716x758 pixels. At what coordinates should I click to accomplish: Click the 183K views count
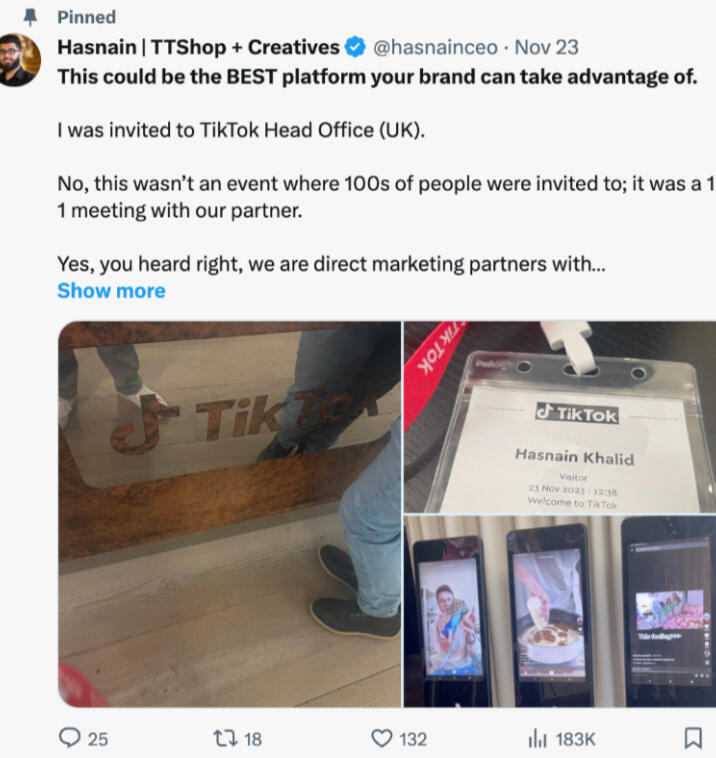(575, 739)
